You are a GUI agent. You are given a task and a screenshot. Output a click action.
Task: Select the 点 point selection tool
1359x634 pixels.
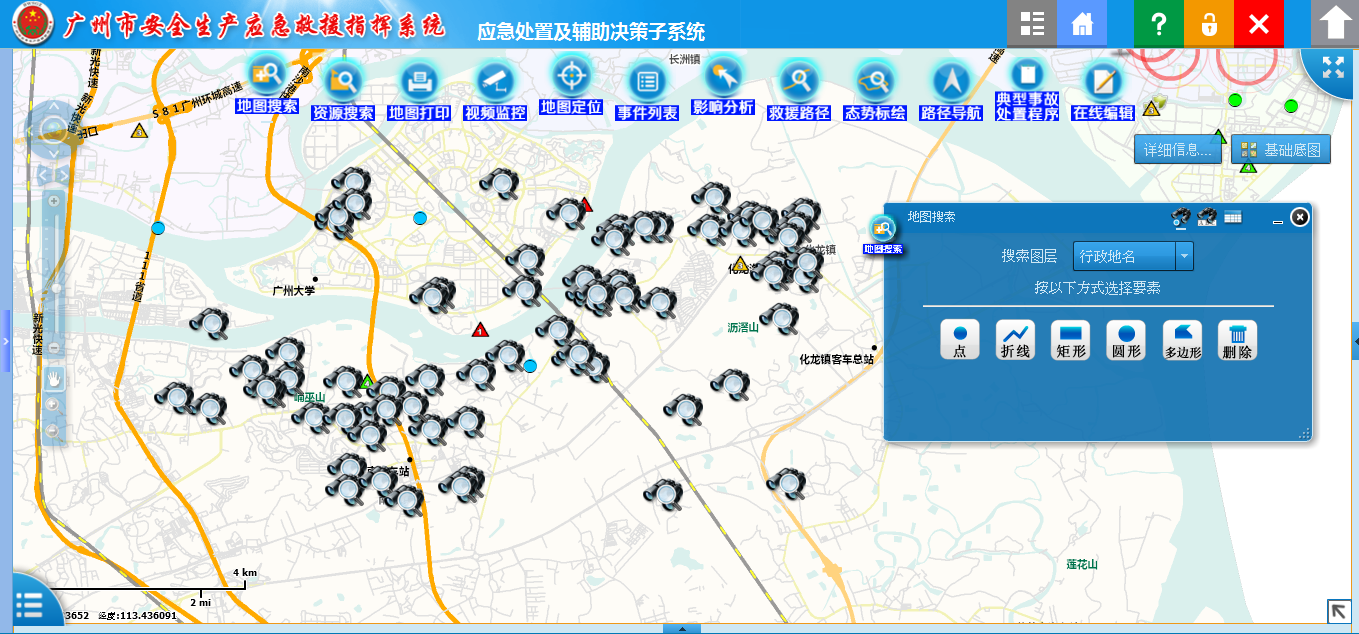[960, 340]
